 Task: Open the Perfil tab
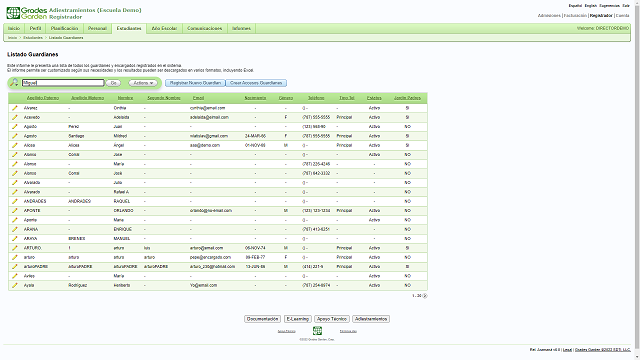point(36,29)
